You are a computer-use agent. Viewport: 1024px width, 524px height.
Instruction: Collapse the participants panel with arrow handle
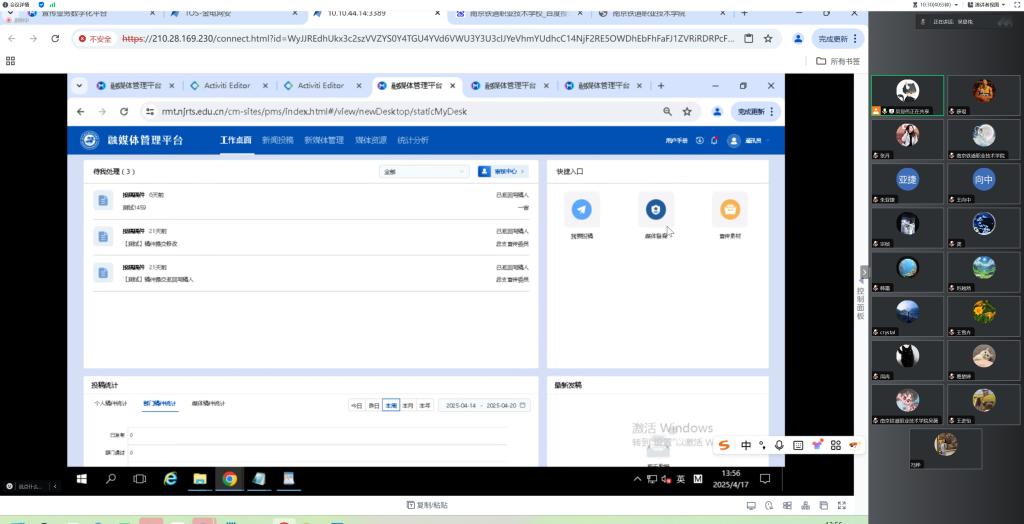(864, 272)
